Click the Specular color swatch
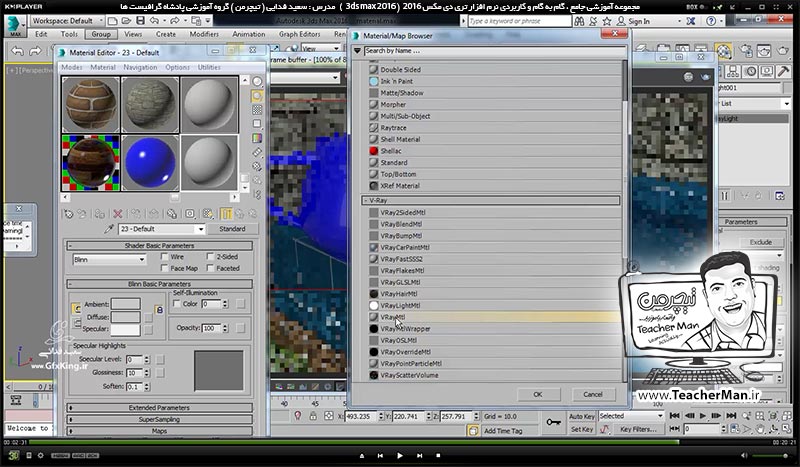Image resolution: width=800 pixels, height=467 pixels. pos(126,330)
